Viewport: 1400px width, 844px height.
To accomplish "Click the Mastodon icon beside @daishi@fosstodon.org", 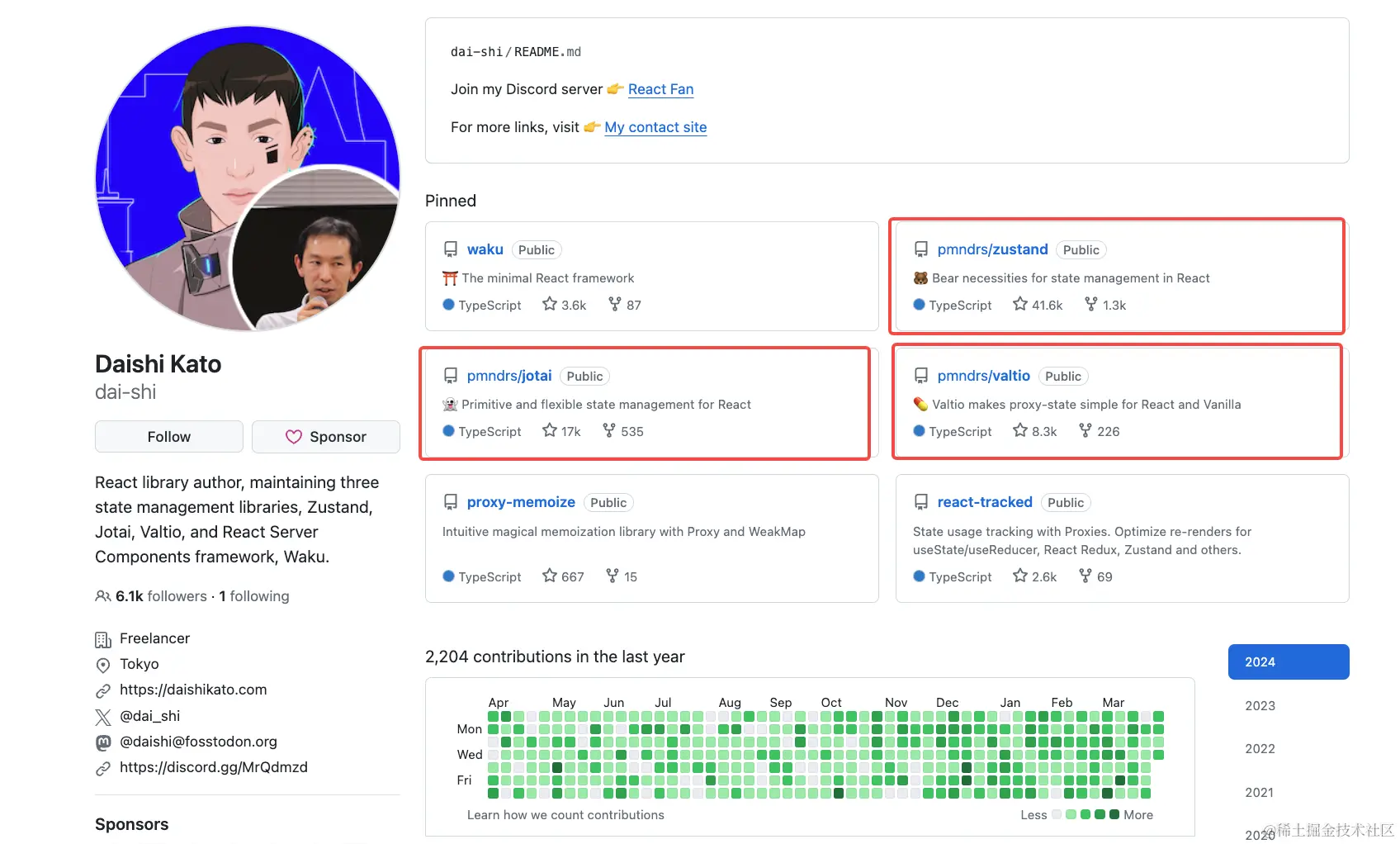I will coord(103,742).
